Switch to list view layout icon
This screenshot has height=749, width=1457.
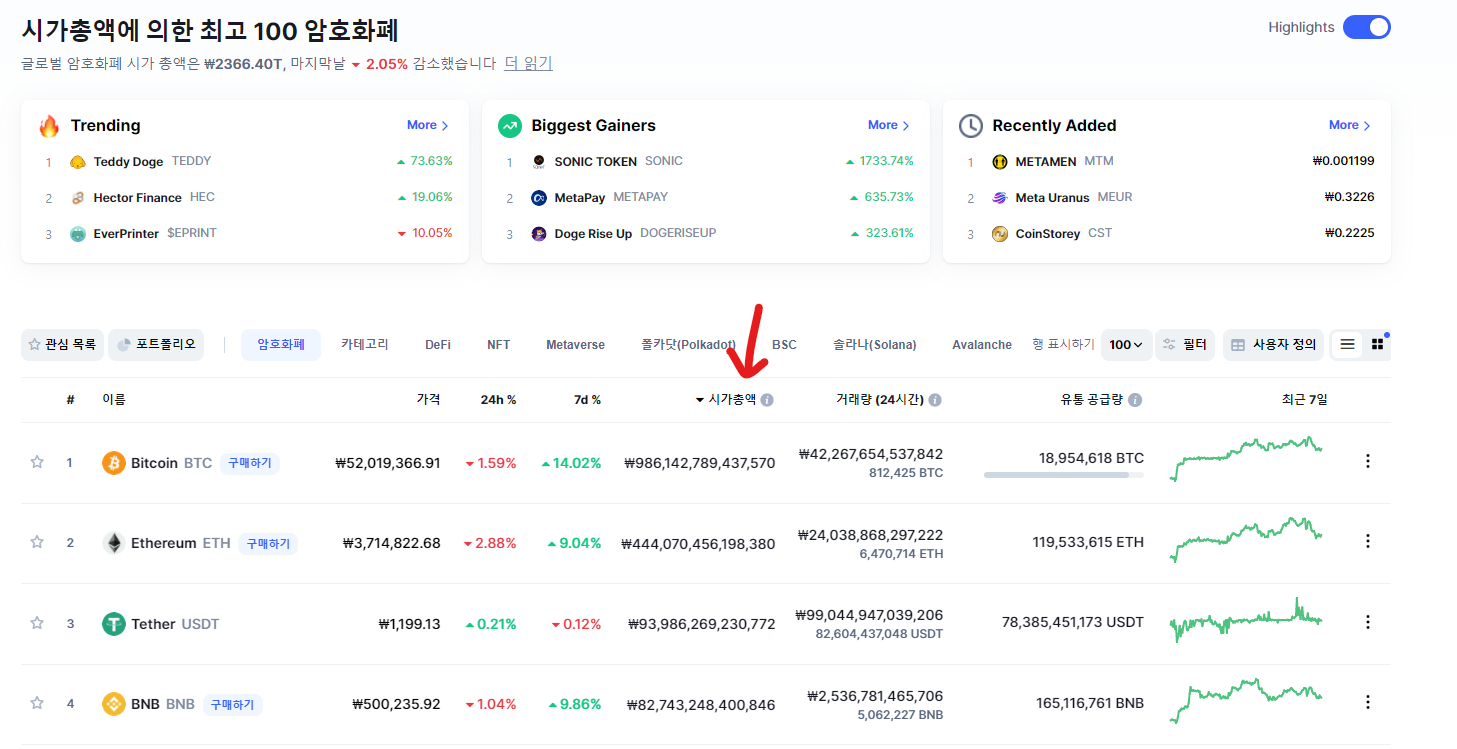coord(1347,344)
